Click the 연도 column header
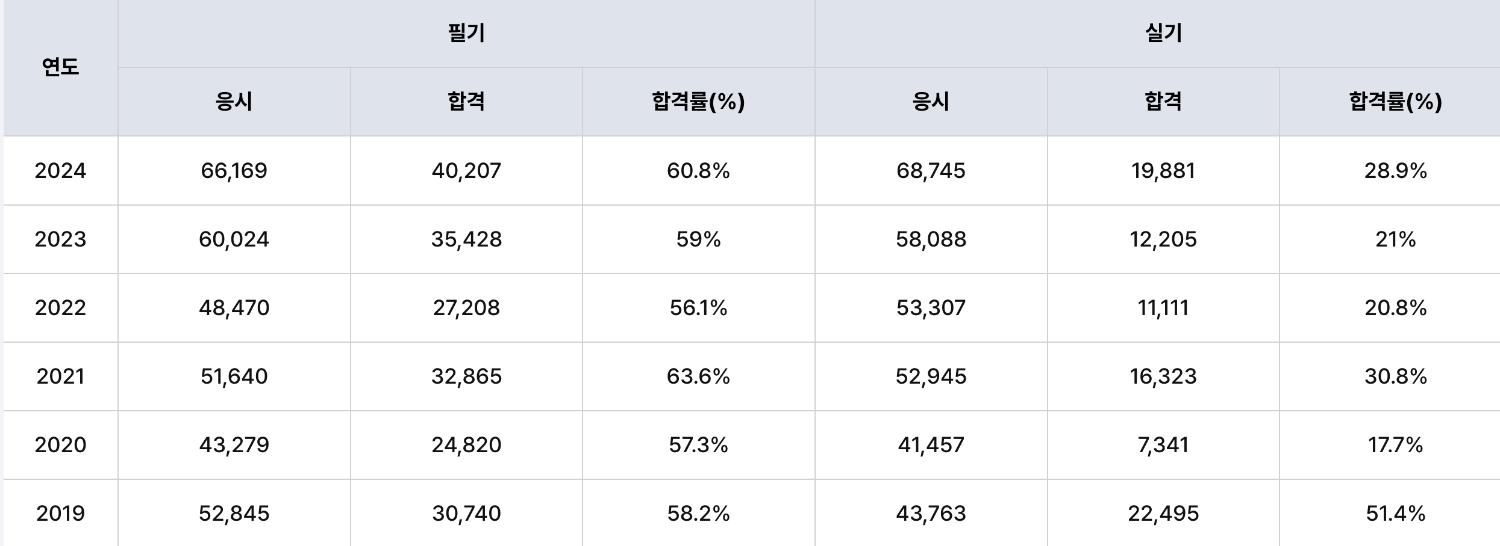The height and width of the screenshot is (546, 1500). 60,68
